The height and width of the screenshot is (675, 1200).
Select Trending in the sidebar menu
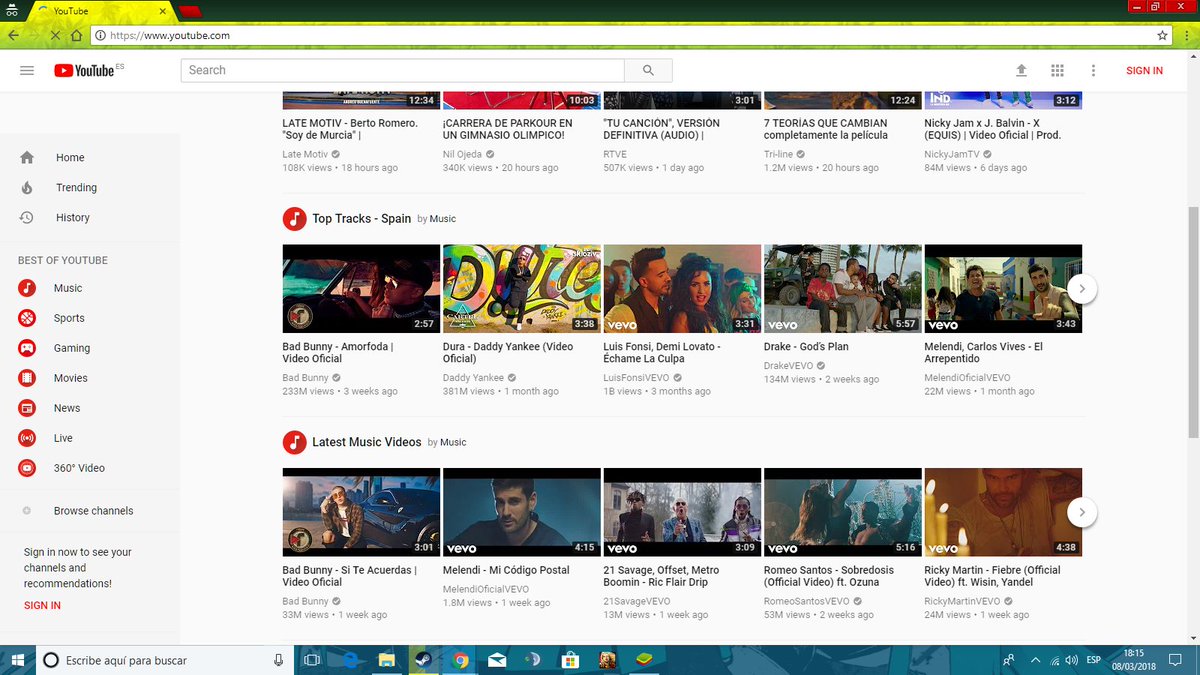click(76, 187)
